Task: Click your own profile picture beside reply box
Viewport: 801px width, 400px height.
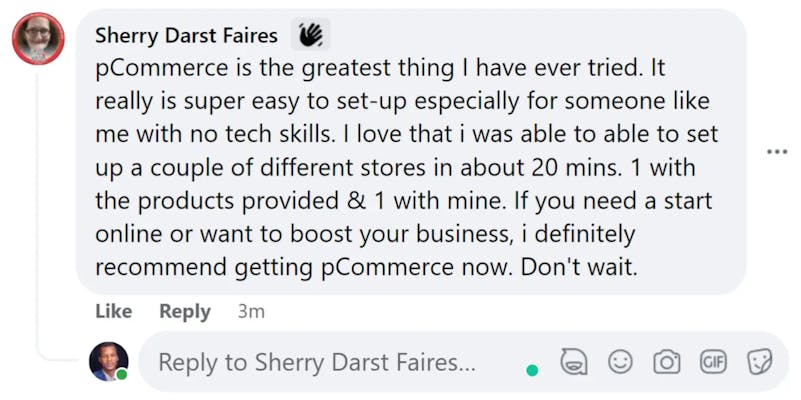Action: (108, 362)
